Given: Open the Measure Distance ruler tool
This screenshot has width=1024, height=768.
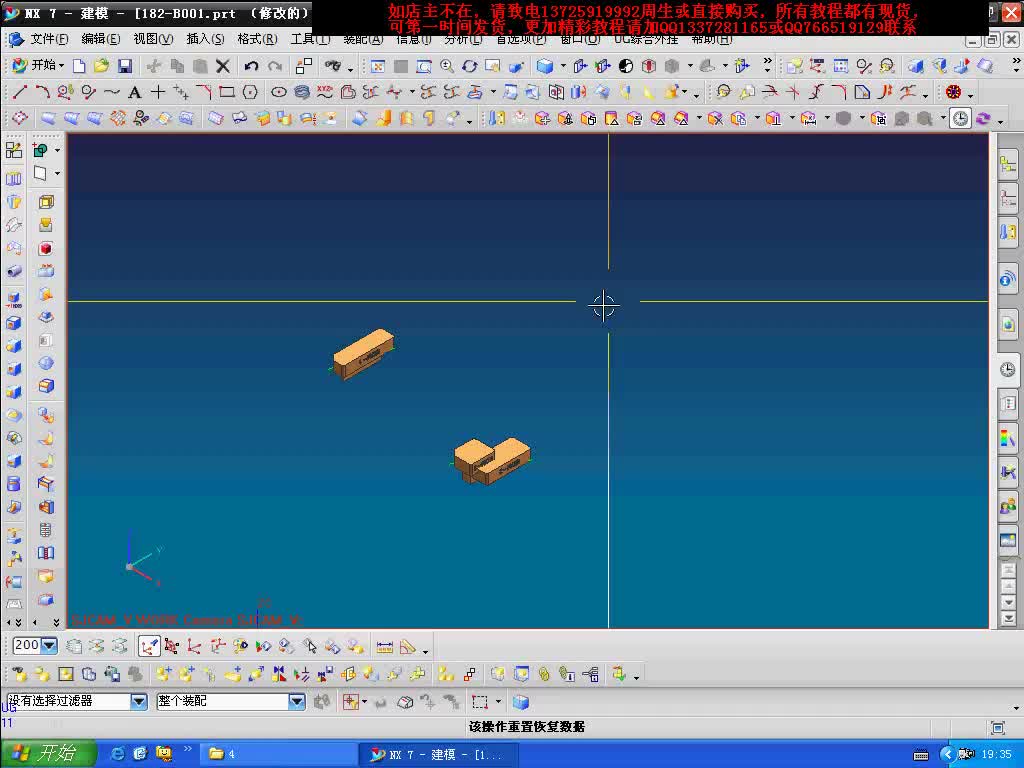Looking at the screenshot, I should tap(385, 647).
